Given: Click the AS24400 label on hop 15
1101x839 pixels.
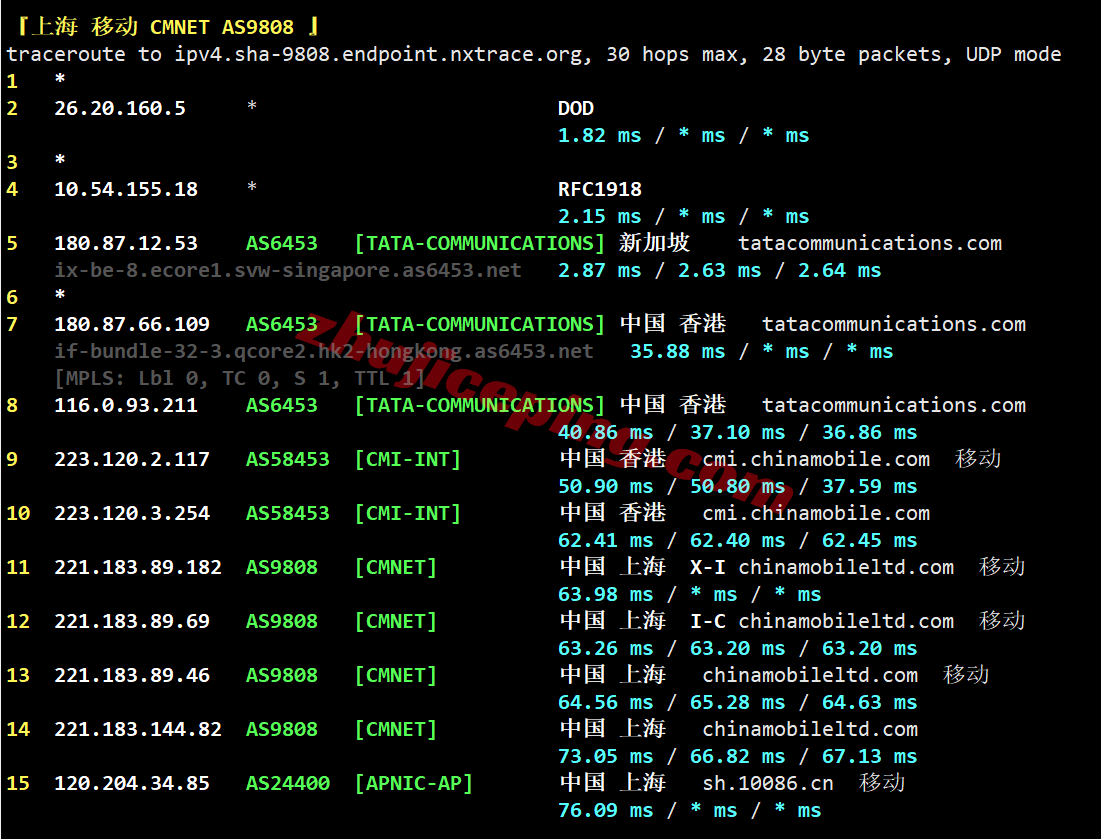Looking at the screenshot, I should click(288, 784).
